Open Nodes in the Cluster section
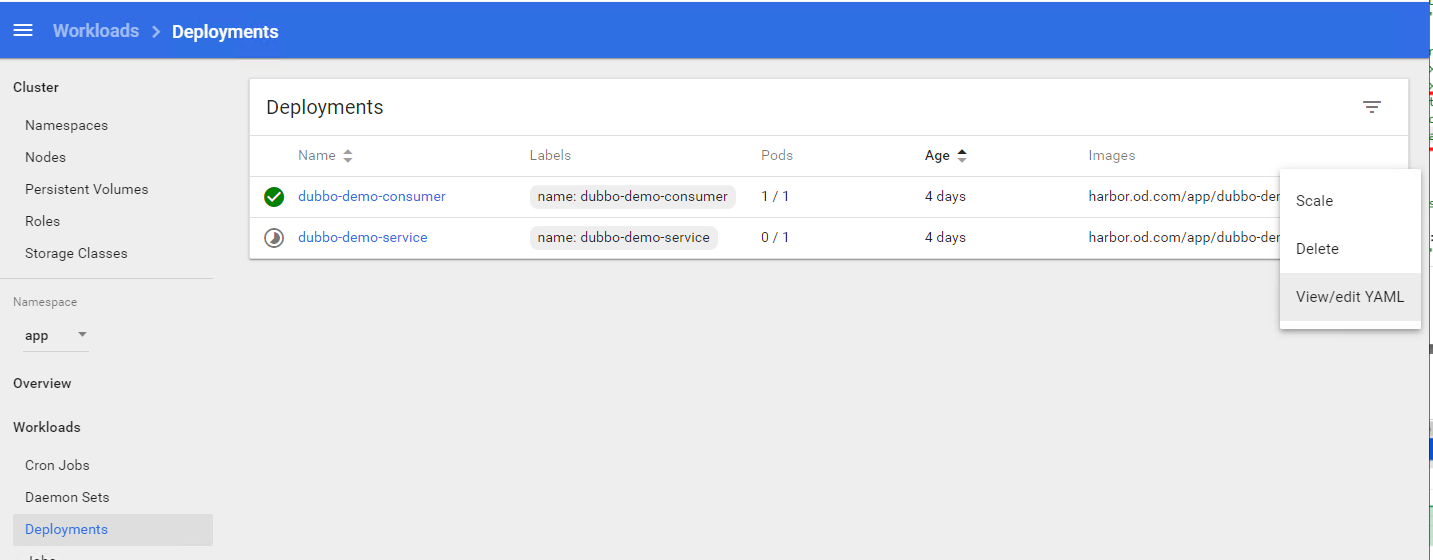 pos(45,158)
